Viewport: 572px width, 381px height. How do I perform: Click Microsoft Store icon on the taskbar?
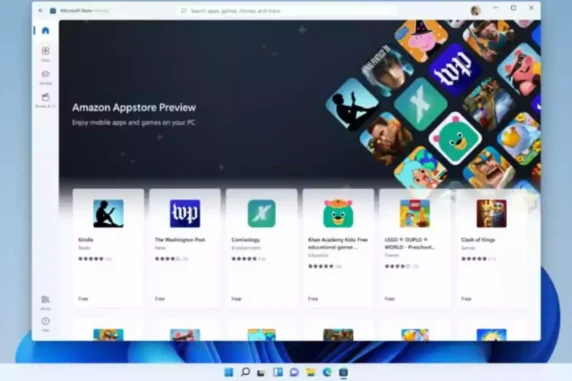tap(343, 372)
